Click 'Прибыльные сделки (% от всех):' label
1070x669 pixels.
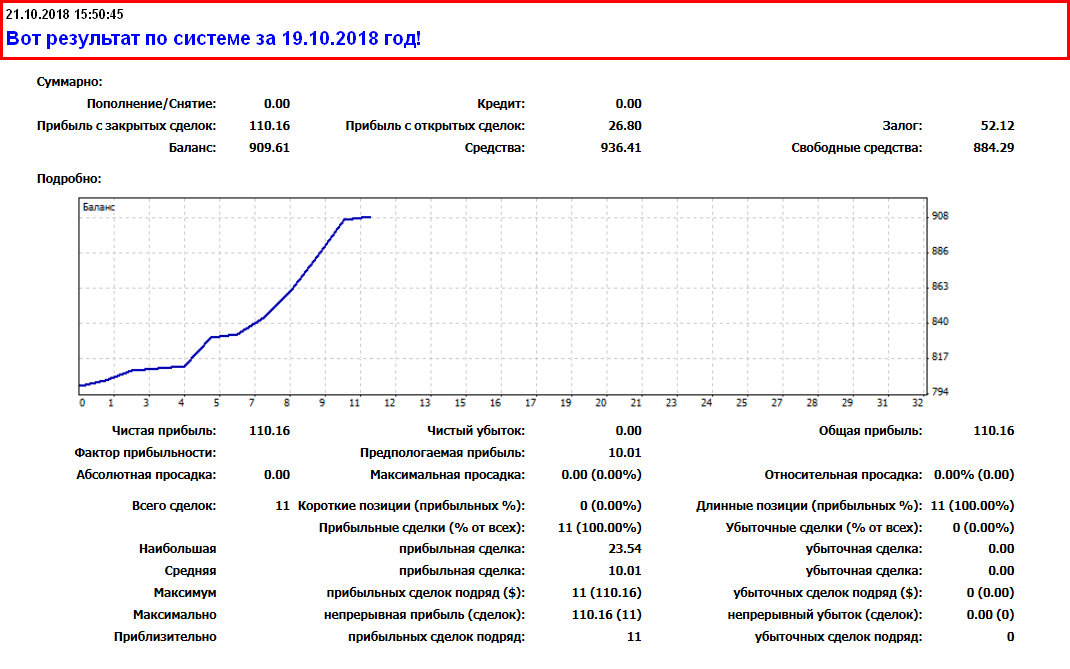point(422,528)
